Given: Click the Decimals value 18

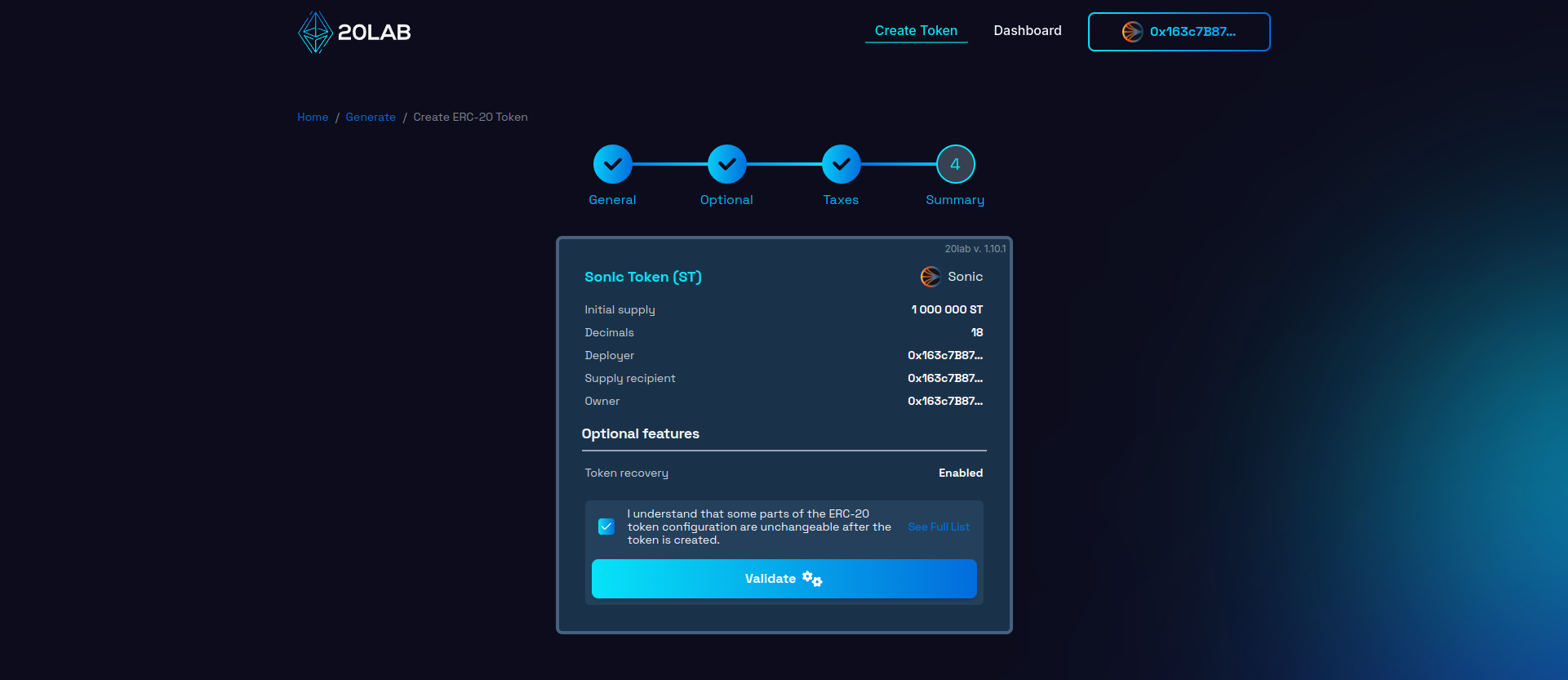Looking at the screenshot, I should [x=977, y=332].
